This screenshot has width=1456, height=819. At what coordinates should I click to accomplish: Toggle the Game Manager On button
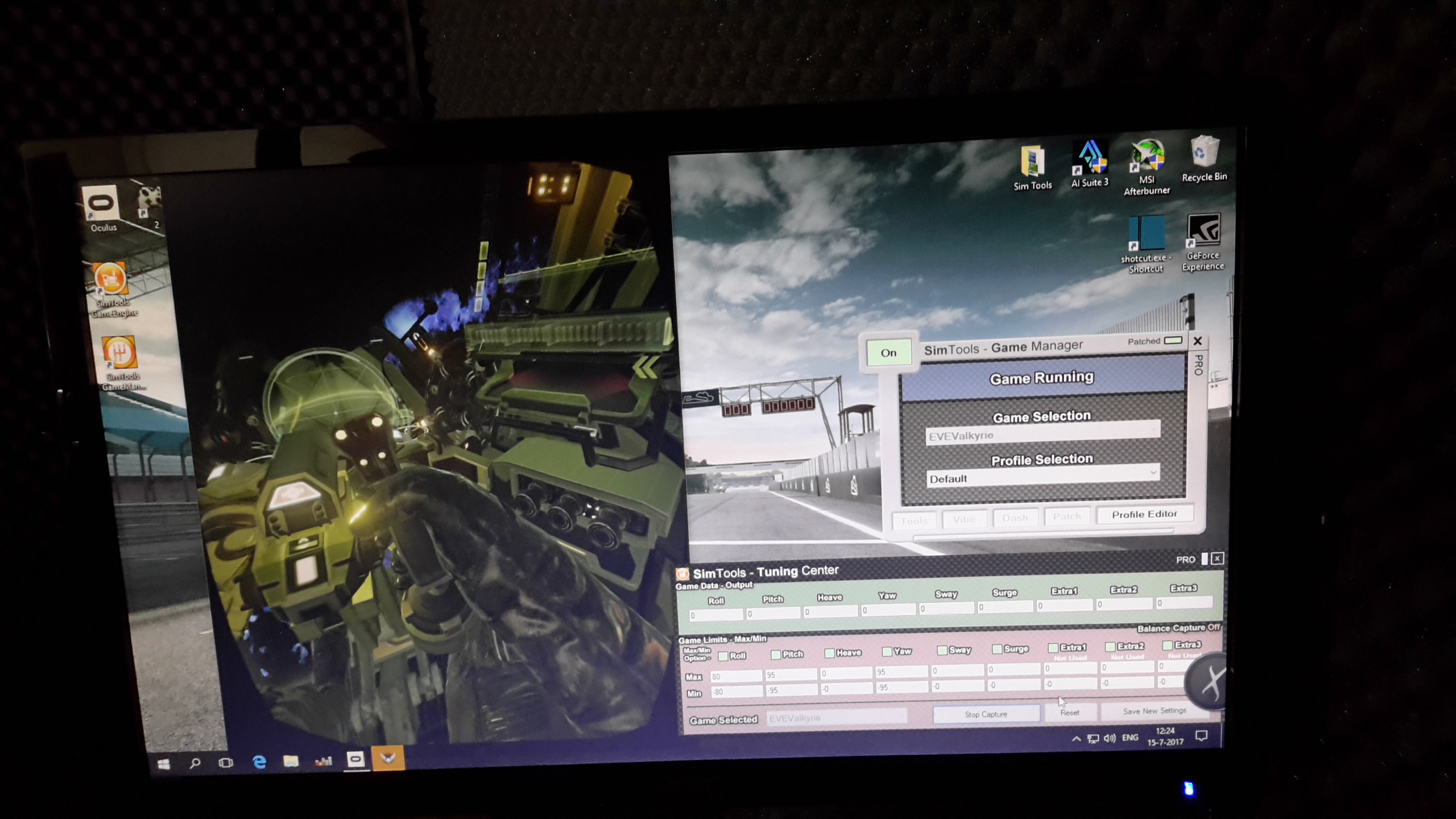pos(888,353)
